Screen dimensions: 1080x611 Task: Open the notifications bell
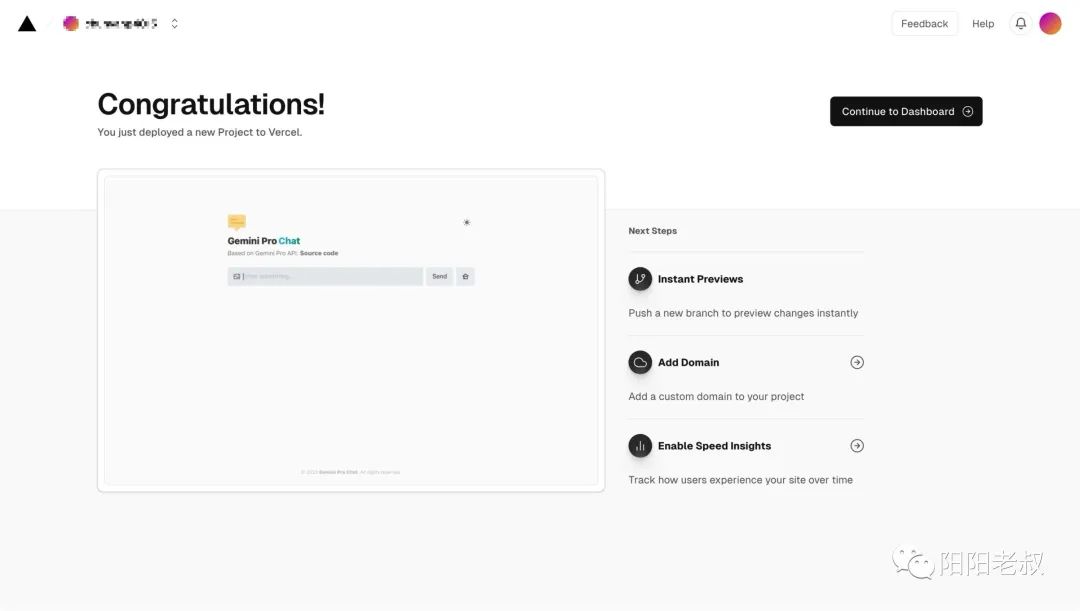coord(1020,24)
